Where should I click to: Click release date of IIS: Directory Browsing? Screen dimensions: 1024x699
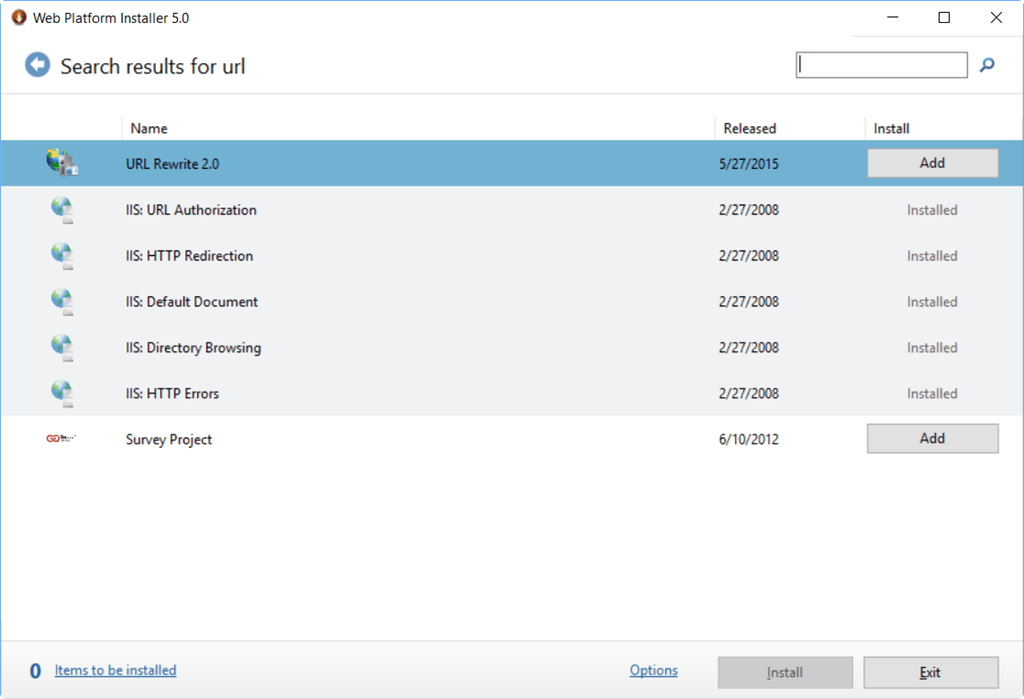(x=749, y=348)
